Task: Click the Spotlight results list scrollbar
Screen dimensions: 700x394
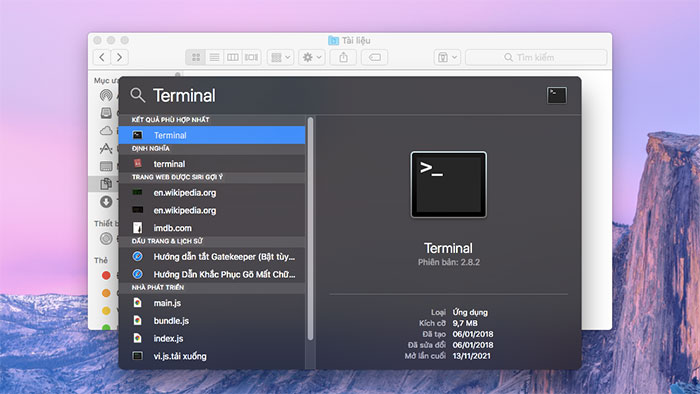Action: tap(310, 228)
